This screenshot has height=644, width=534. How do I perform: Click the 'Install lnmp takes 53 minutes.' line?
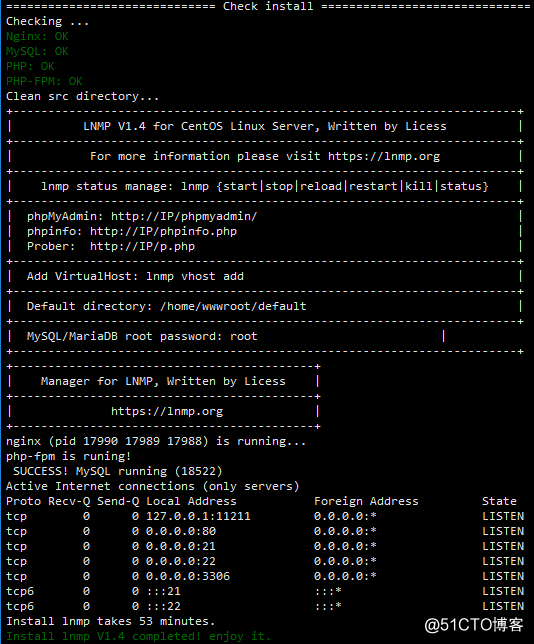[110, 621]
